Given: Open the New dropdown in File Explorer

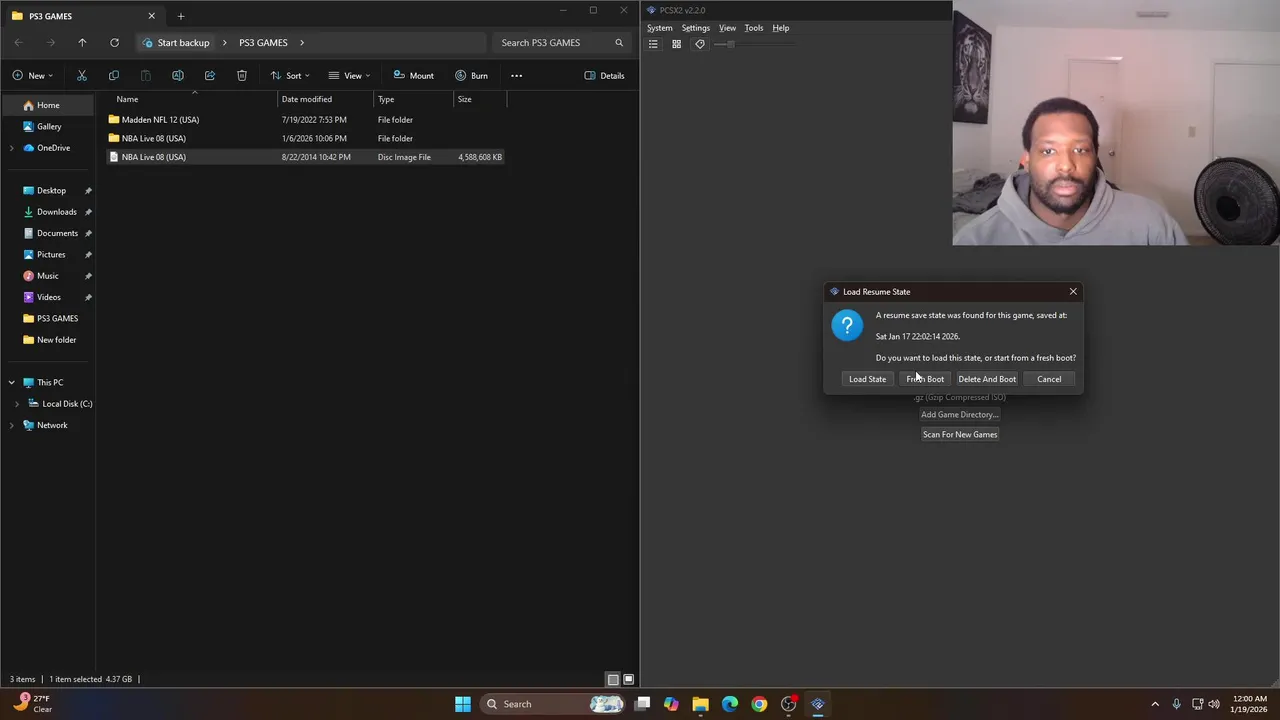Looking at the screenshot, I should [33, 76].
